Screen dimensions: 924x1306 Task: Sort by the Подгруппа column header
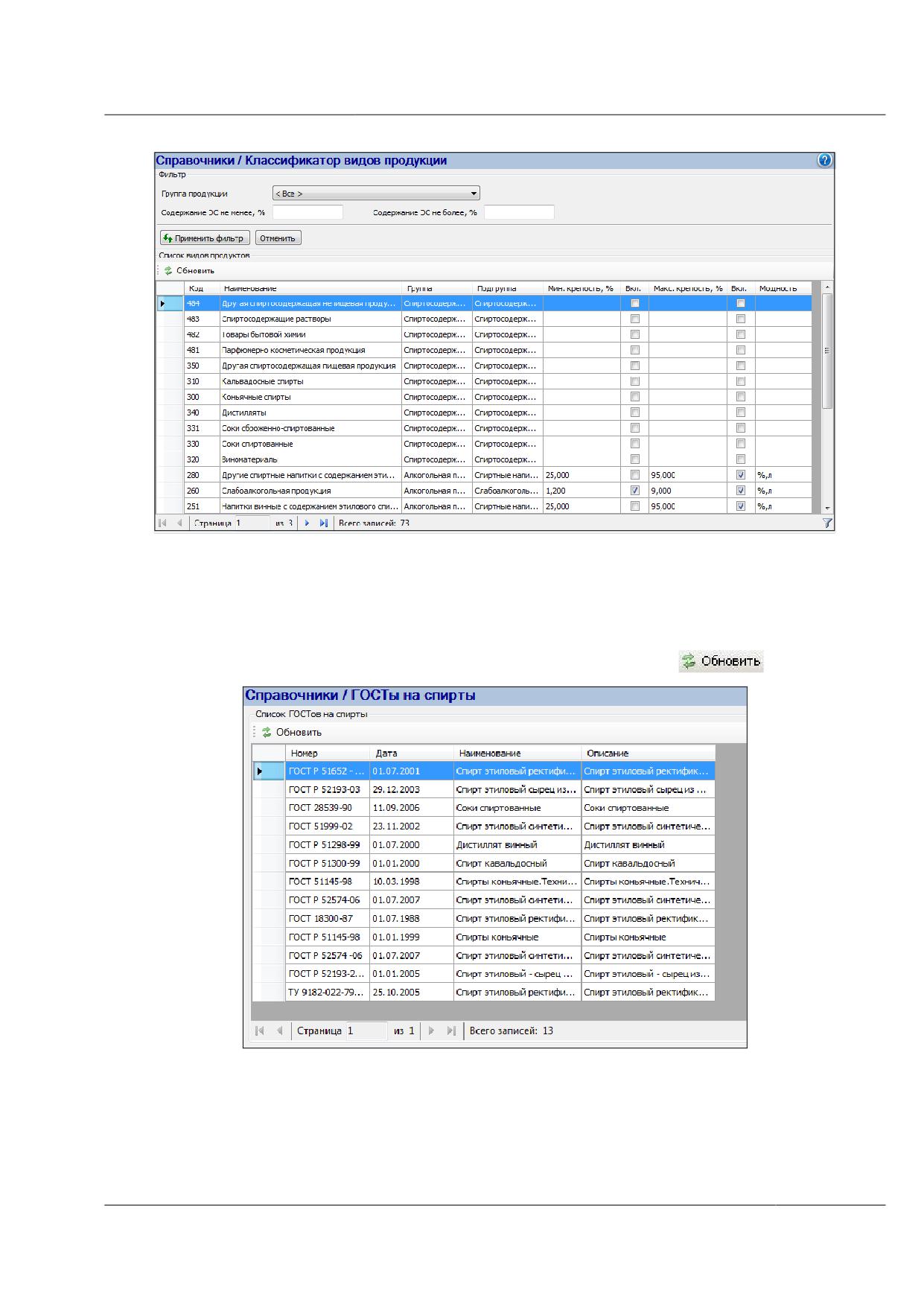pos(508,288)
